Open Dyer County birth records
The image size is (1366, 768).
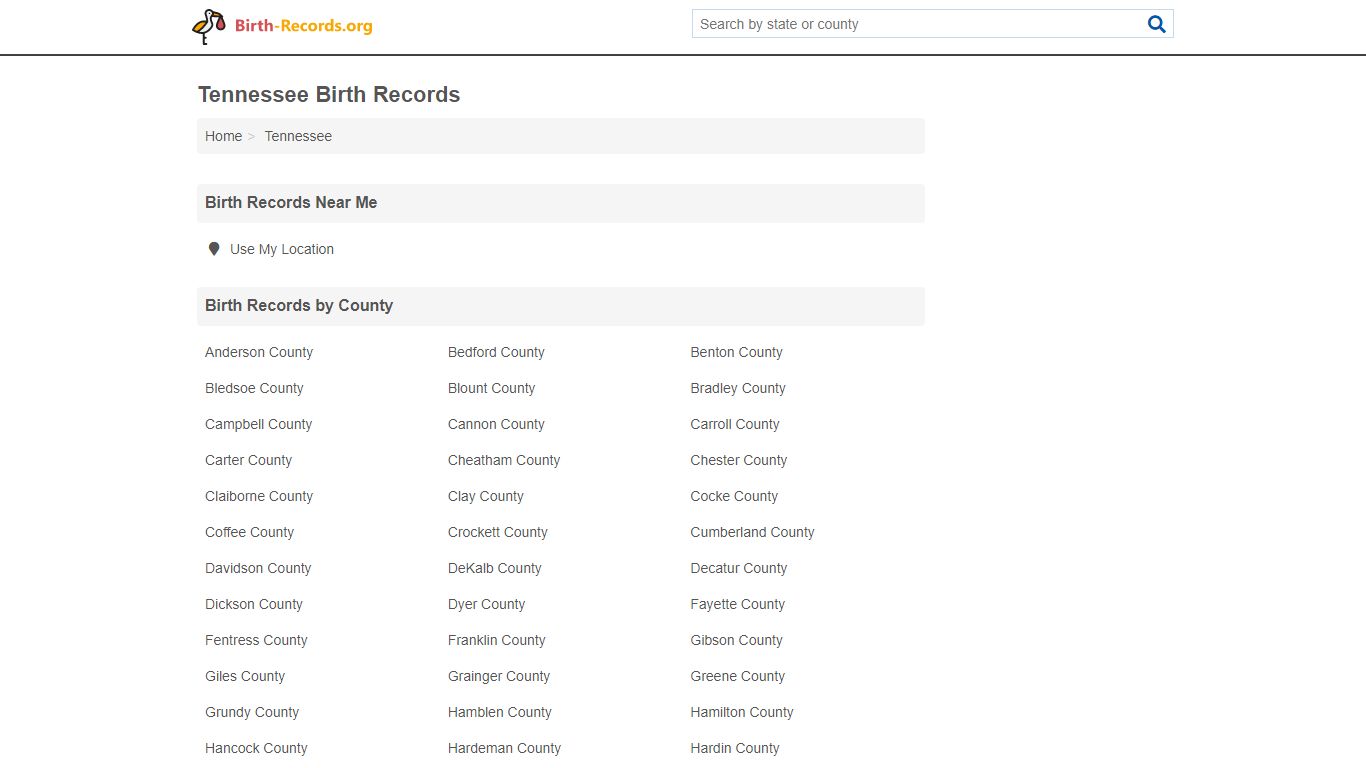click(x=486, y=604)
